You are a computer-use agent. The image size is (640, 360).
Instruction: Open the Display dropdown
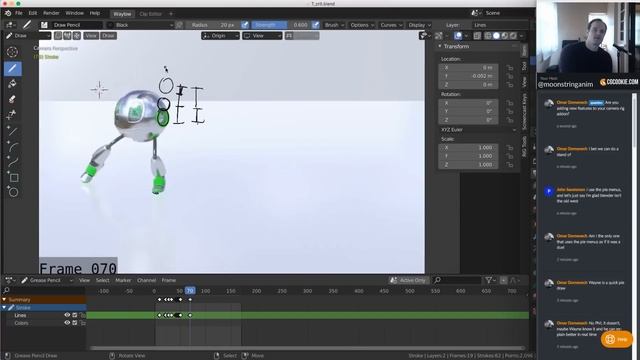click(420, 25)
